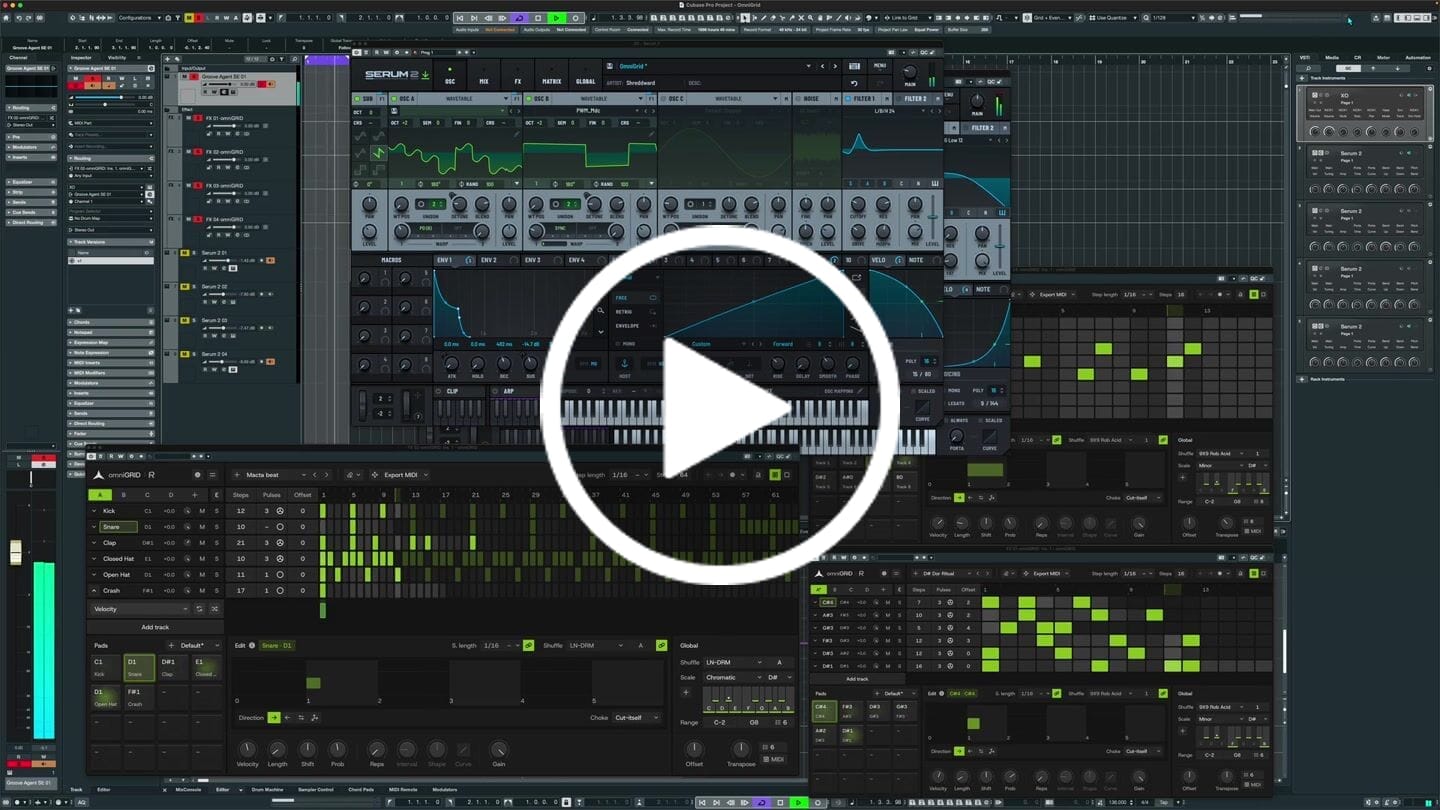
Task: Click the channel fader in the left mixer strip
Action: tap(15, 552)
